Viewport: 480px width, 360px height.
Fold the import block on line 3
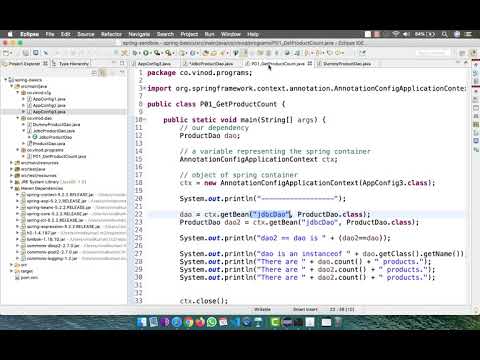point(144,88)
